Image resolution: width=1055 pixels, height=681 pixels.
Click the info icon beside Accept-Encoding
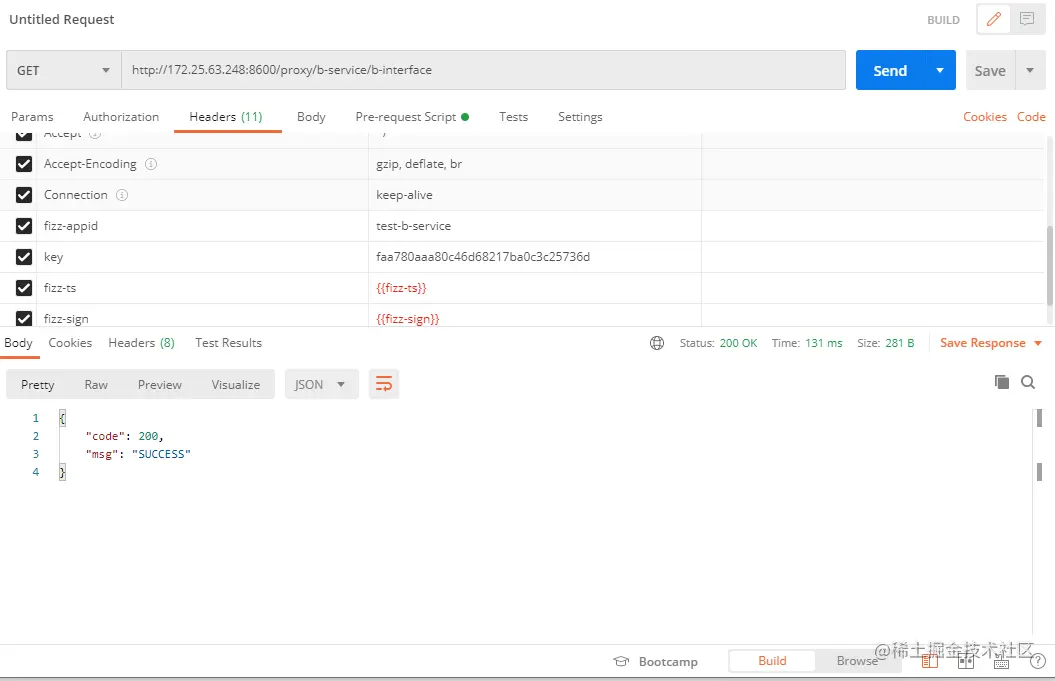coord(151,164)
